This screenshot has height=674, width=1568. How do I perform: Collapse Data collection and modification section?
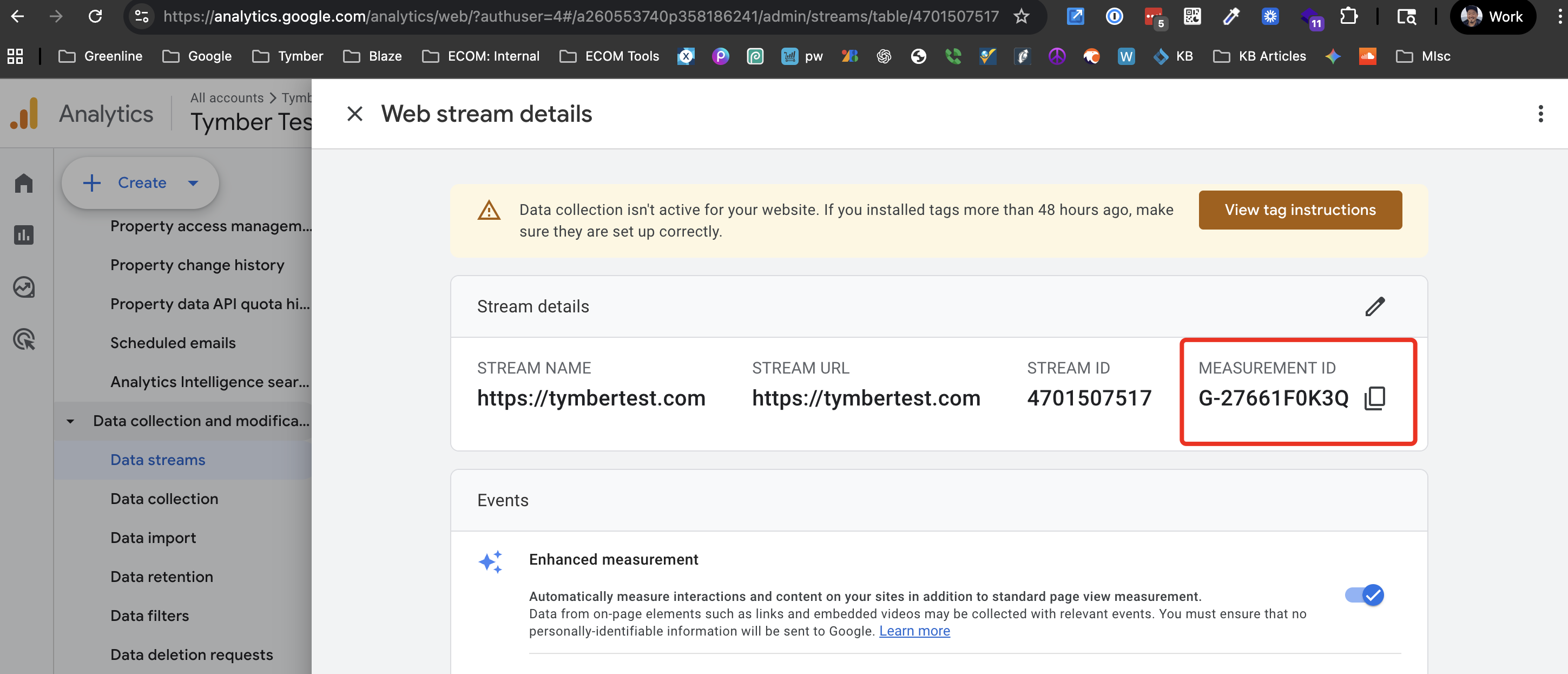pyautogui.click(x=70, y=421)
